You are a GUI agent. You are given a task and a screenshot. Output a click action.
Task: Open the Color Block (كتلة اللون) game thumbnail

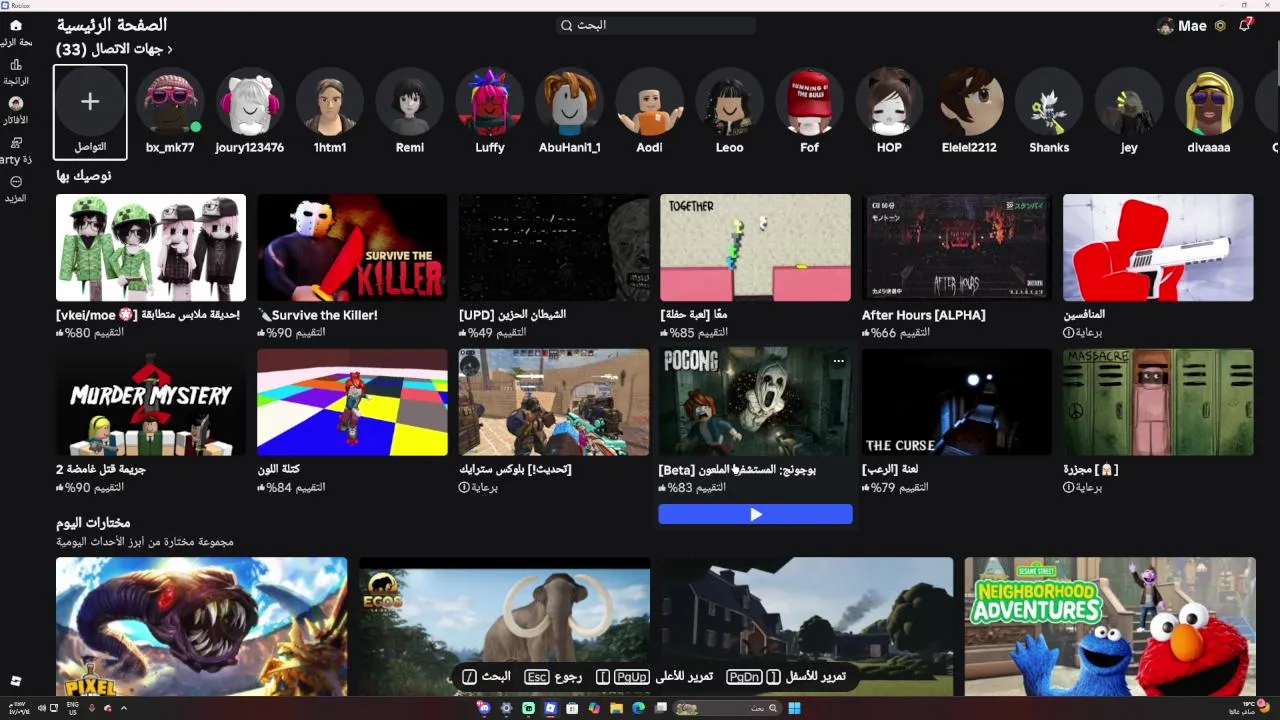352,402
